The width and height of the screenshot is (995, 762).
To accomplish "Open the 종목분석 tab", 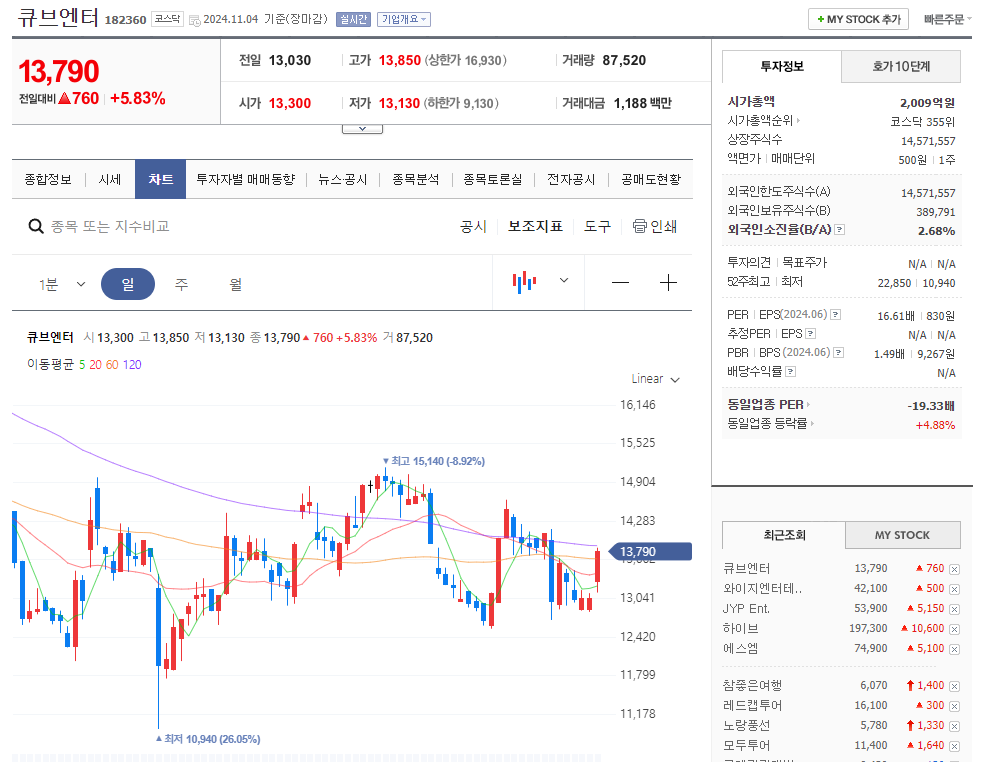I will coord(416,180).
